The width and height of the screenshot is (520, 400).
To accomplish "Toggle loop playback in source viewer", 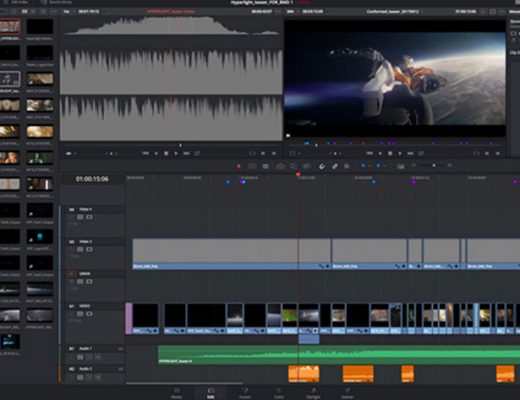I will 197,153.
